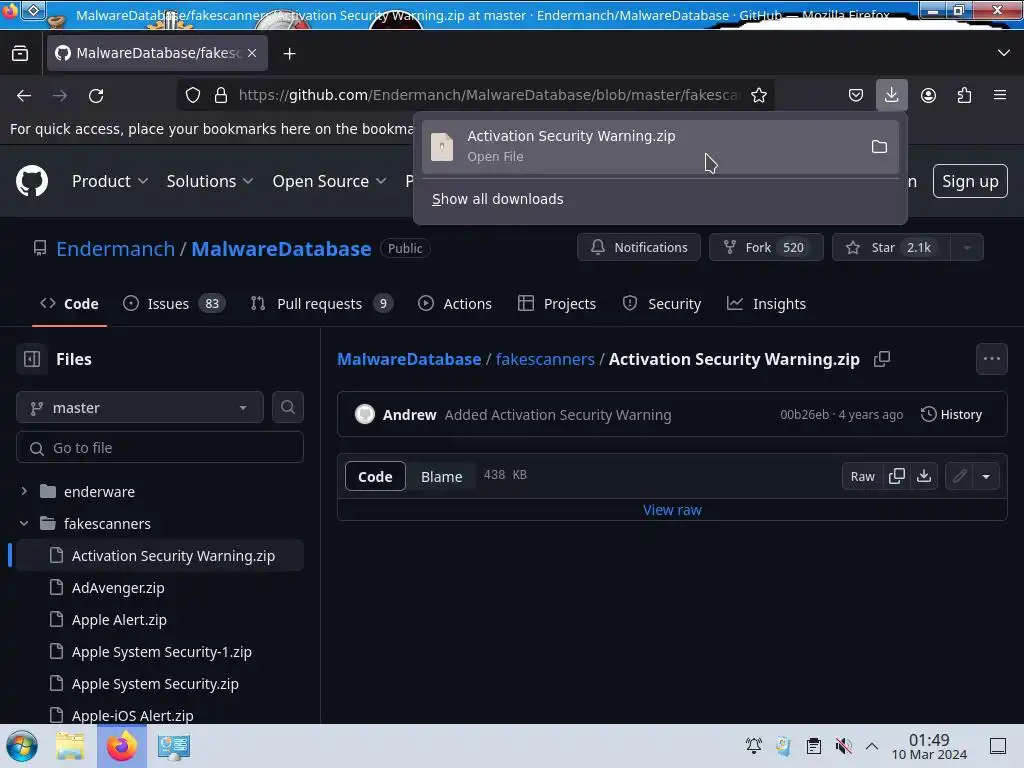Open more edit options dropdown arrow

click(986, 476)
